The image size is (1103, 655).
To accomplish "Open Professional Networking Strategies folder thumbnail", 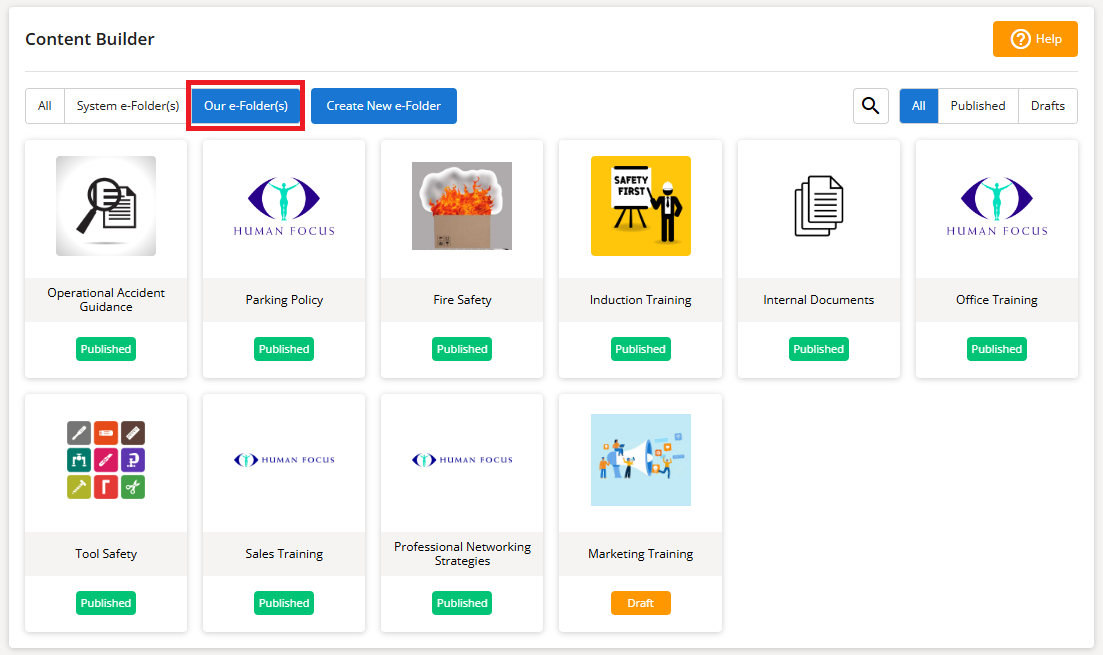I will pos(462,460).
